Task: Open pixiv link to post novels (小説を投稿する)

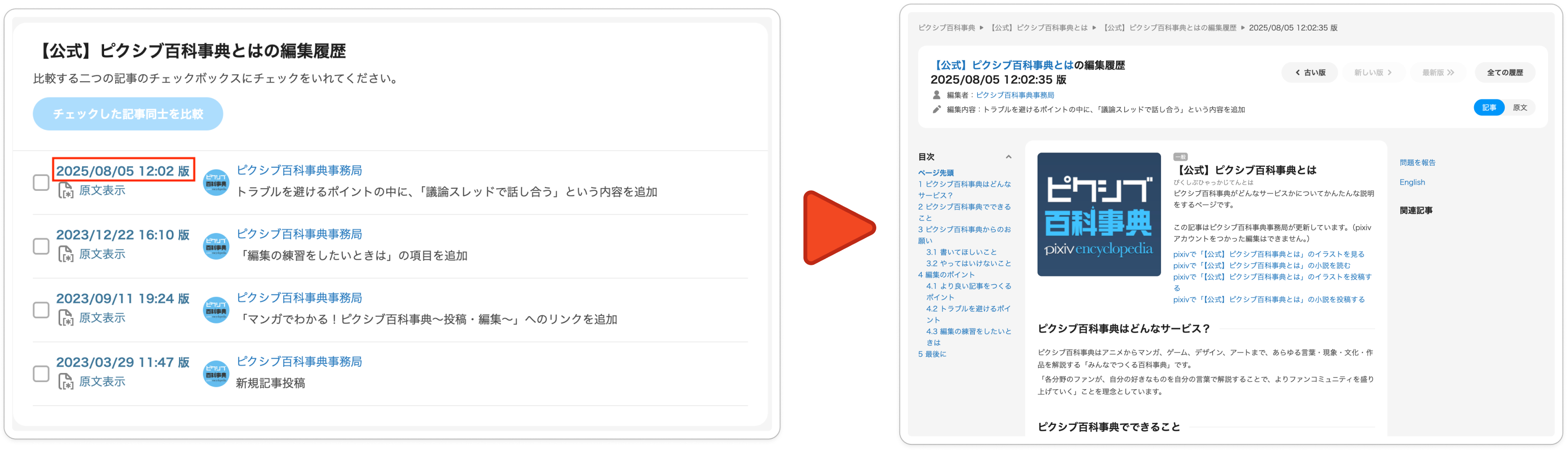Action: click(1269, 299)
